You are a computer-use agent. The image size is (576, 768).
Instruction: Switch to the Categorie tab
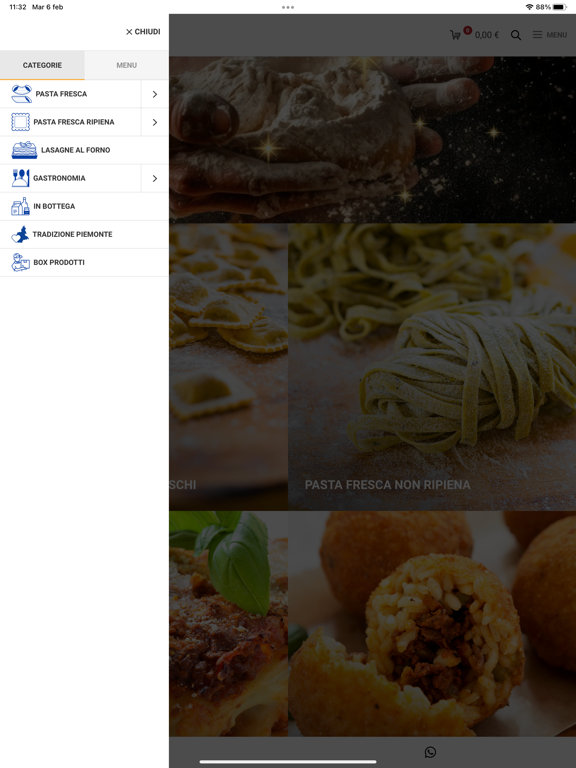coord(42,65)
